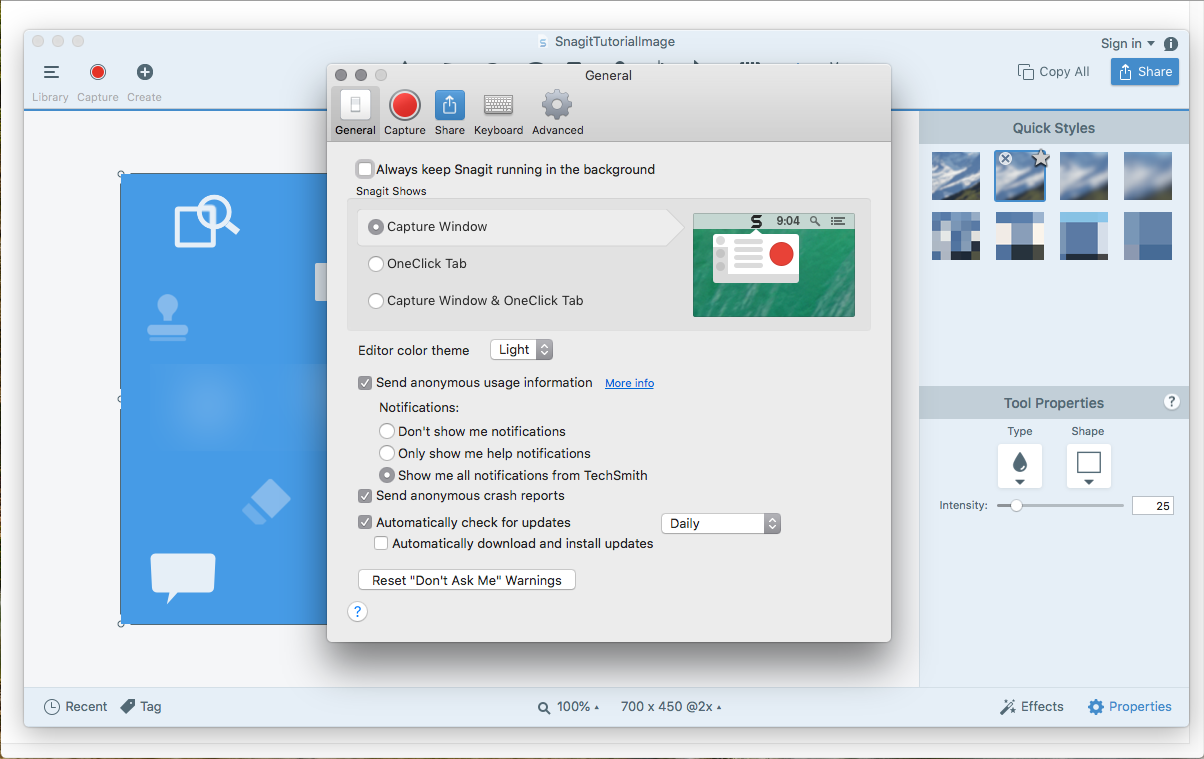Open the Daily update frequency dropdown
Viewport: 1204px width, 759px height.
pyautogui.click(x=720, y=524)
